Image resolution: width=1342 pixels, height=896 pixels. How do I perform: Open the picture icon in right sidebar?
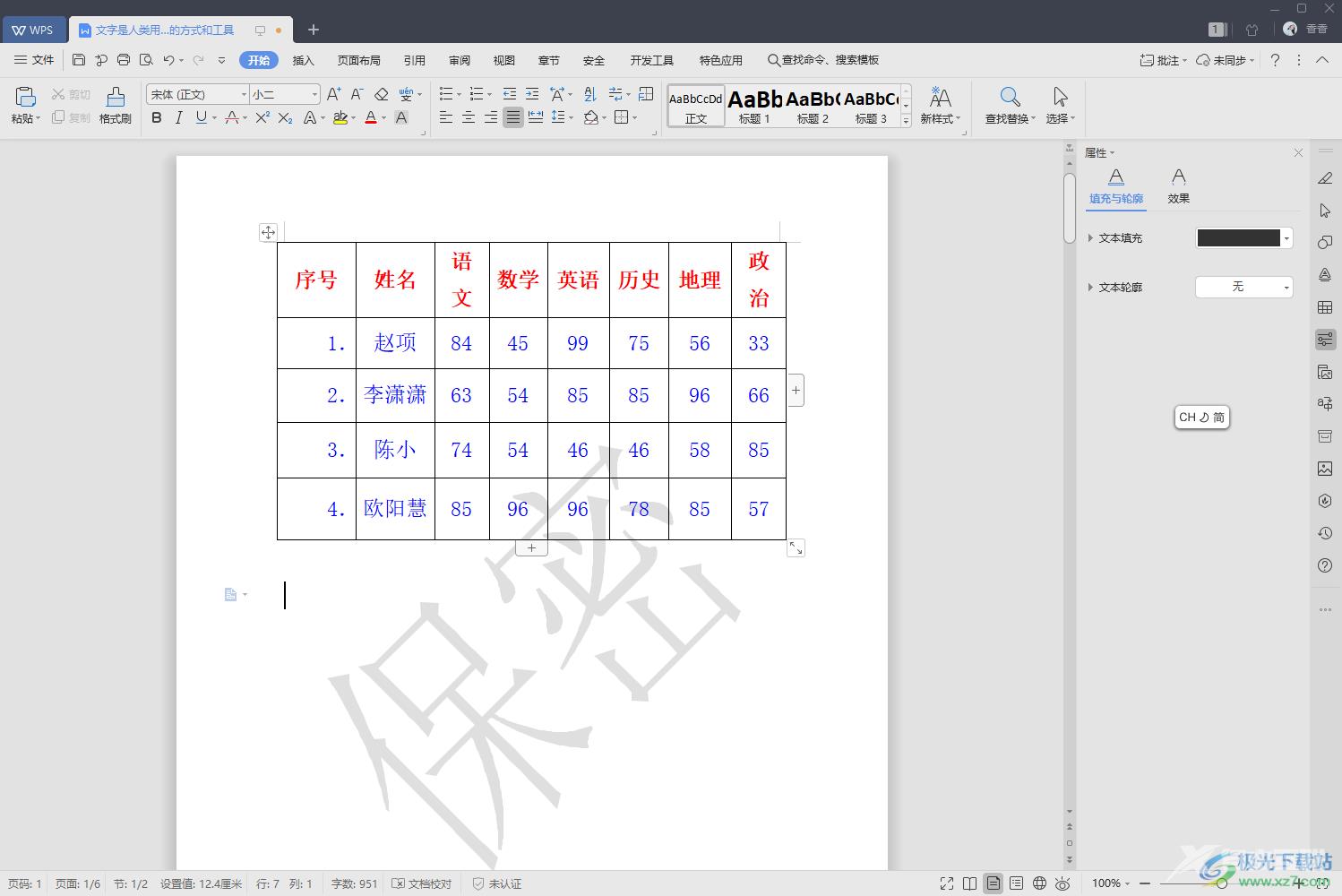click(1325, 469)
